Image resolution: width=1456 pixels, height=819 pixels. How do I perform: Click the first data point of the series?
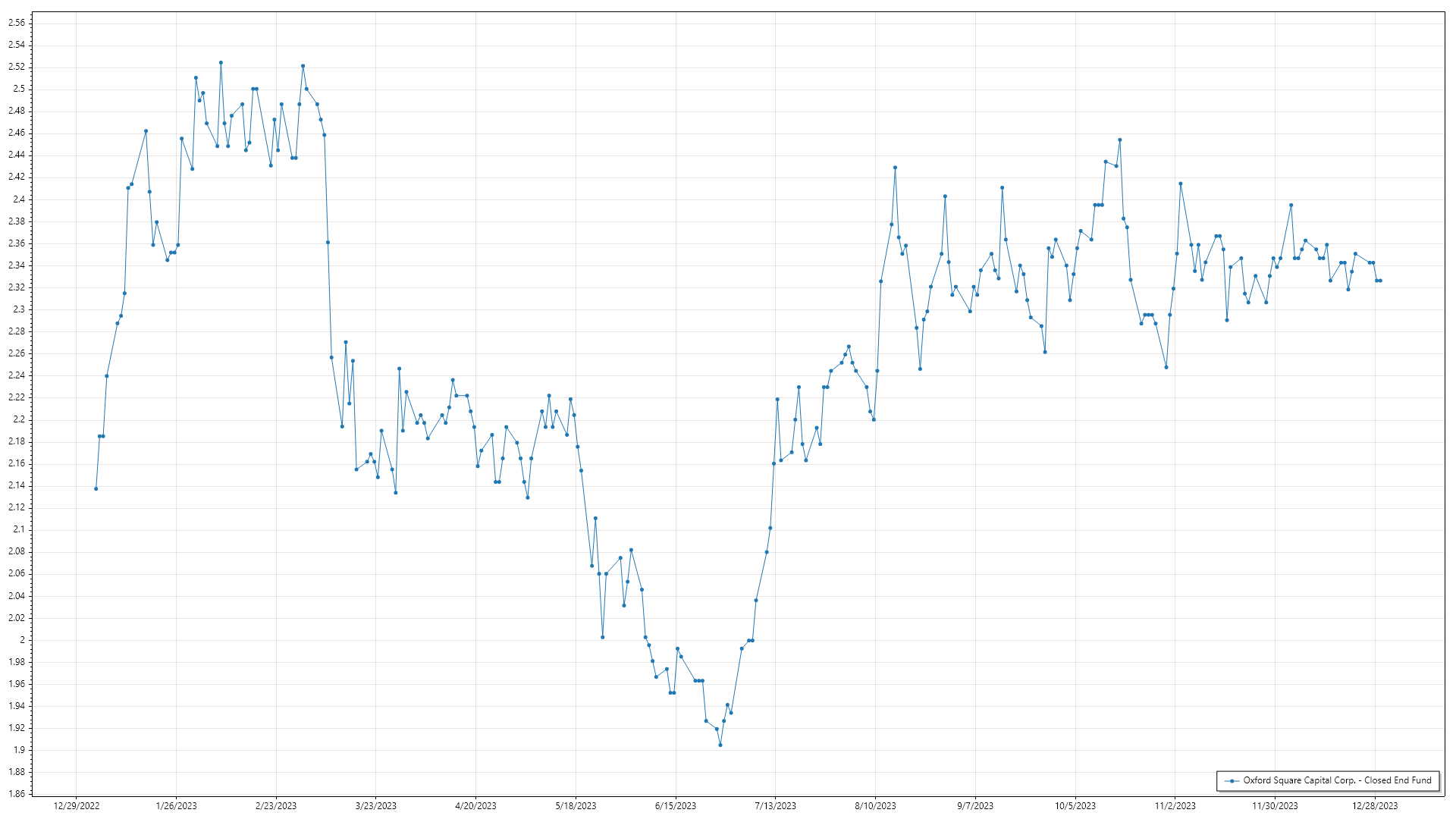coord(96,489)
